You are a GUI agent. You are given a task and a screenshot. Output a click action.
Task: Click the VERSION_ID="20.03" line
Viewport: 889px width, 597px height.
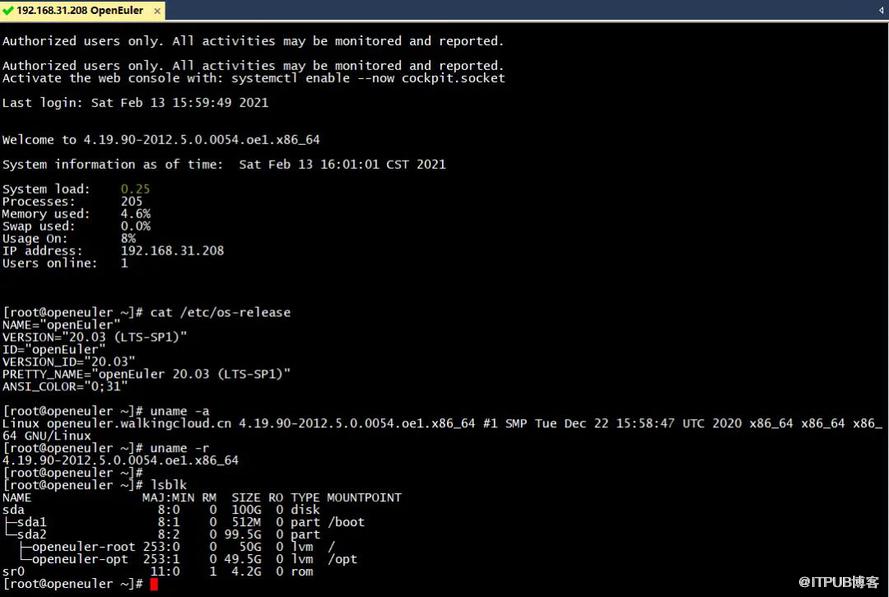[x=69, y=362]
